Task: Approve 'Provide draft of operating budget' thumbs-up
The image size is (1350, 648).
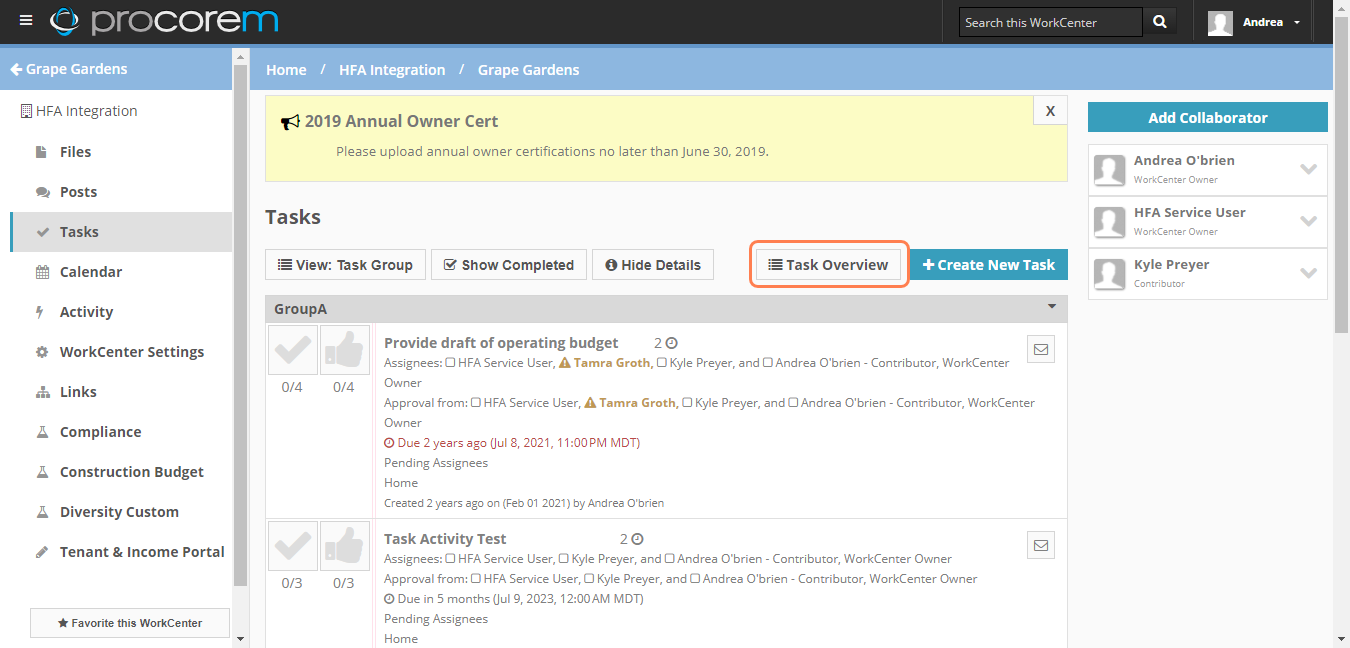Action: click(344, 350)
